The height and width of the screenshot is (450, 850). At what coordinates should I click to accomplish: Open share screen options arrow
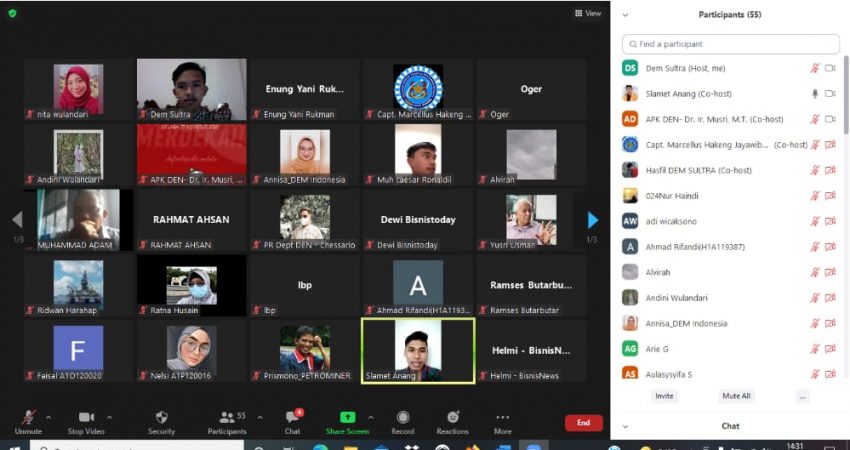point(371,417)
